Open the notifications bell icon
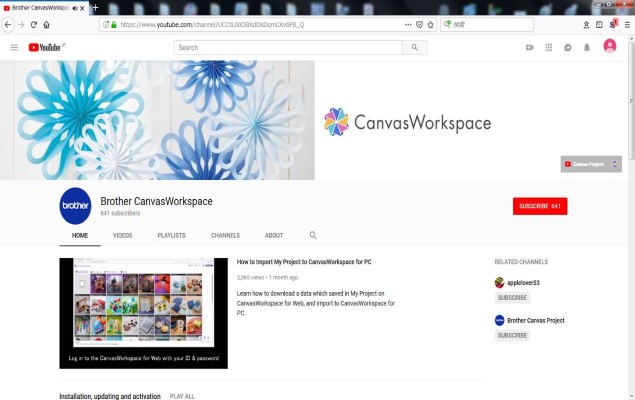Screen dimensions: 635x400 coord(587,47)
